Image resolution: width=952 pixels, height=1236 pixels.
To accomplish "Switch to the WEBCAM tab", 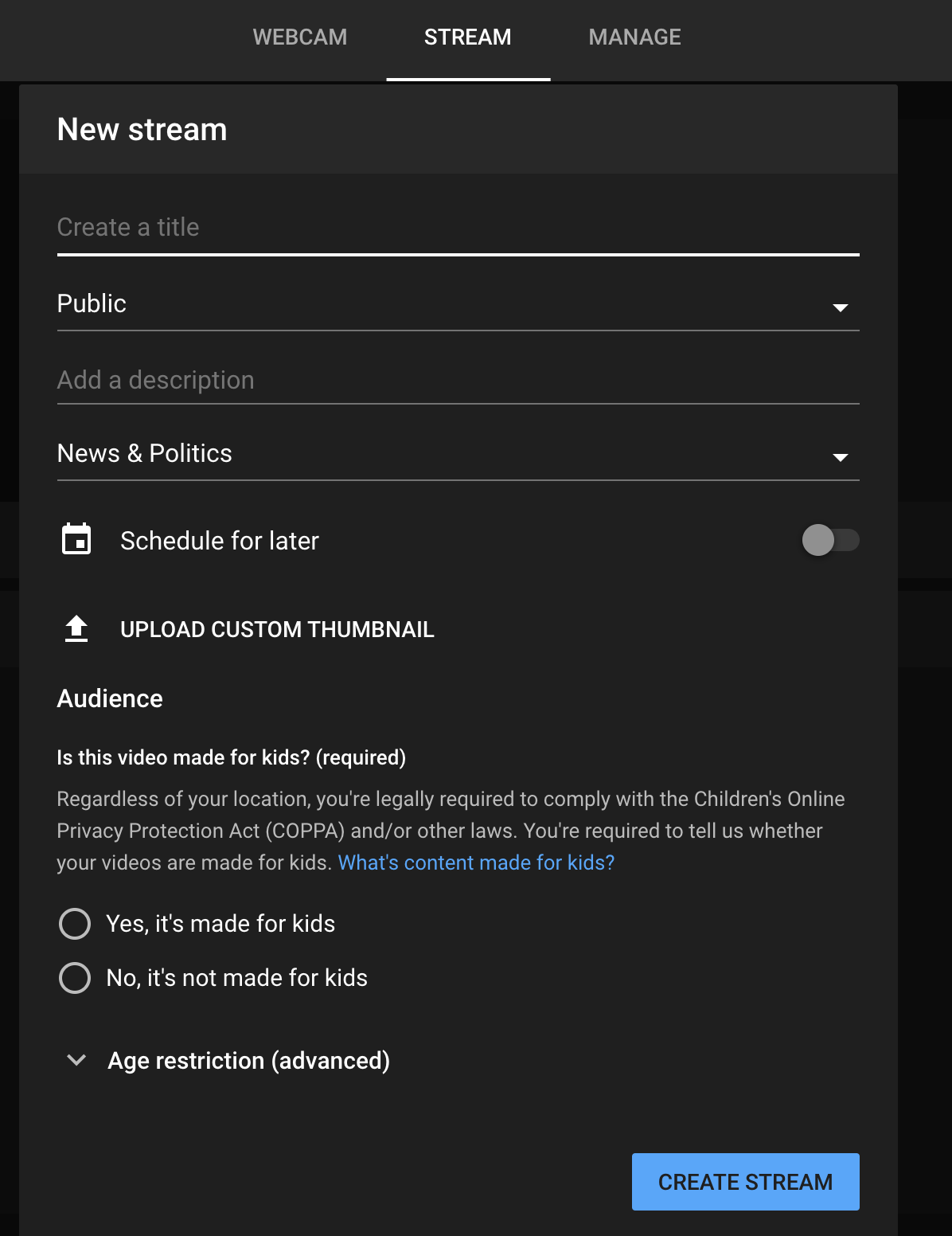I will pyautogui.click(x=300, y=37).
